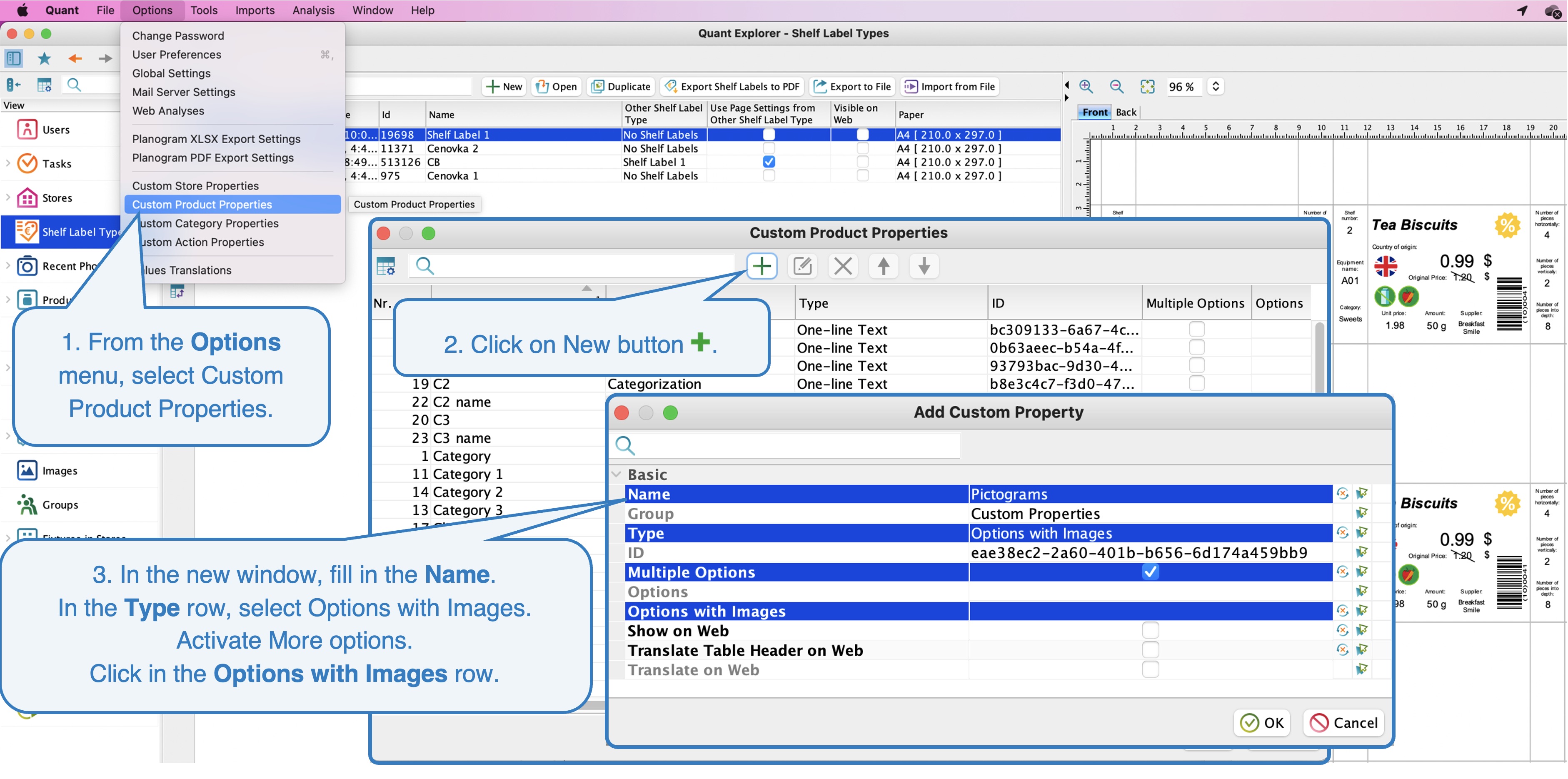Click the main table view settings icon

coord(44,85)
